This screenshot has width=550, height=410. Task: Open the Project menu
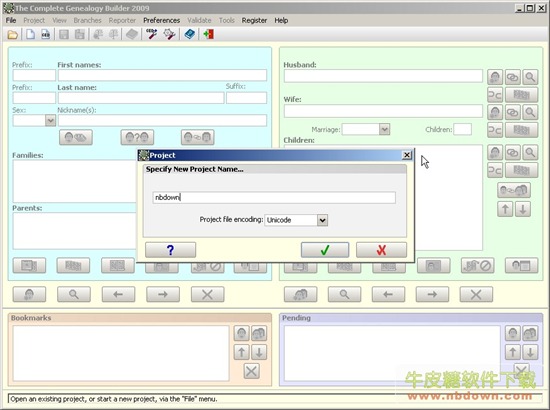pyautogui.click(x=34, y=20)
